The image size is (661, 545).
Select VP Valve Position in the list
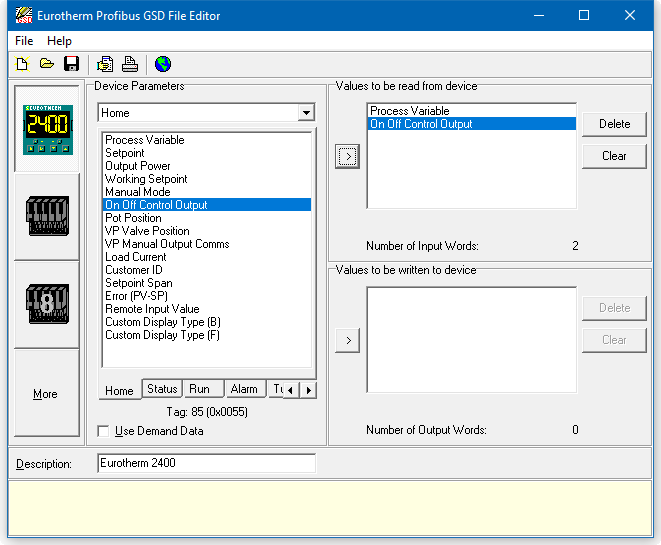[207, 231]
